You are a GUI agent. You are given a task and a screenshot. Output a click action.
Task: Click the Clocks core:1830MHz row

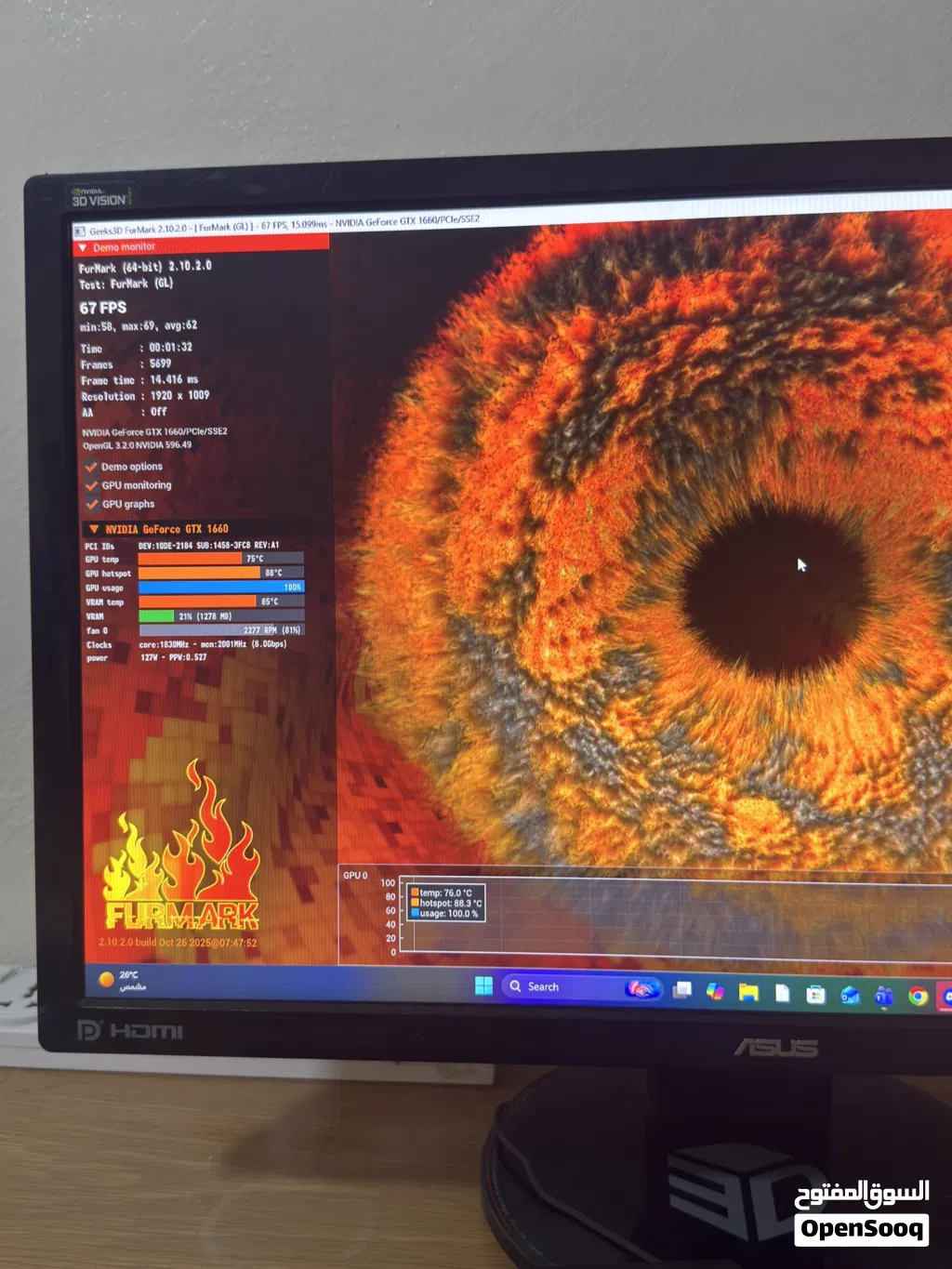pos(187,644)
